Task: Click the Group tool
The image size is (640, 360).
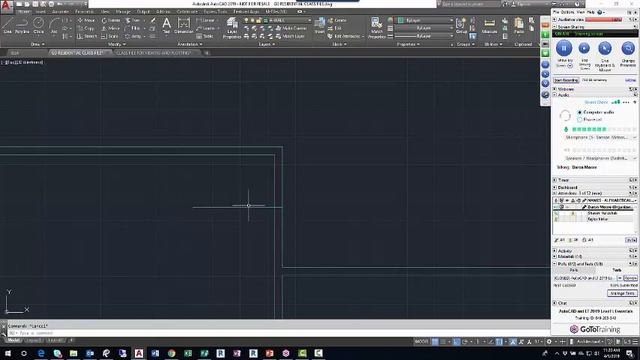Action: (461, 25)
